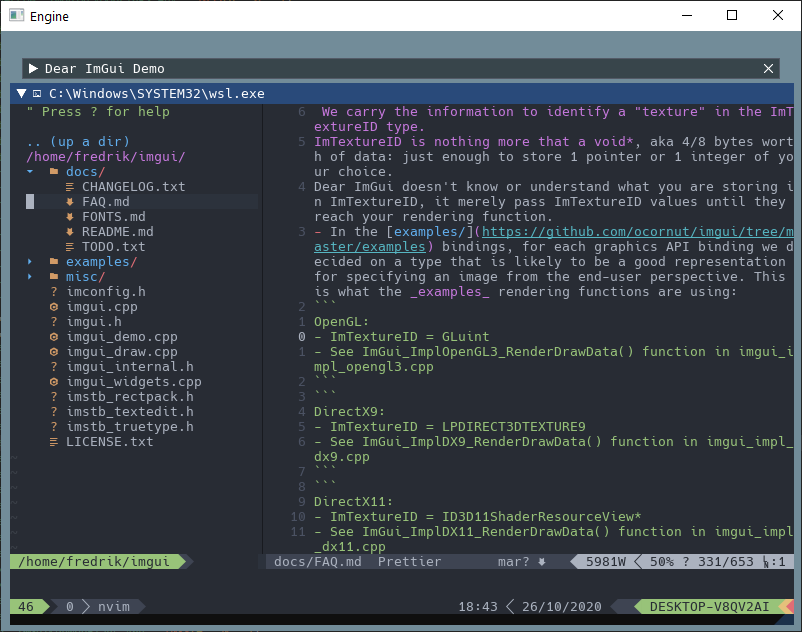
Task: Click docs/FAQ.md in the statusline
Action: point(318,561)
